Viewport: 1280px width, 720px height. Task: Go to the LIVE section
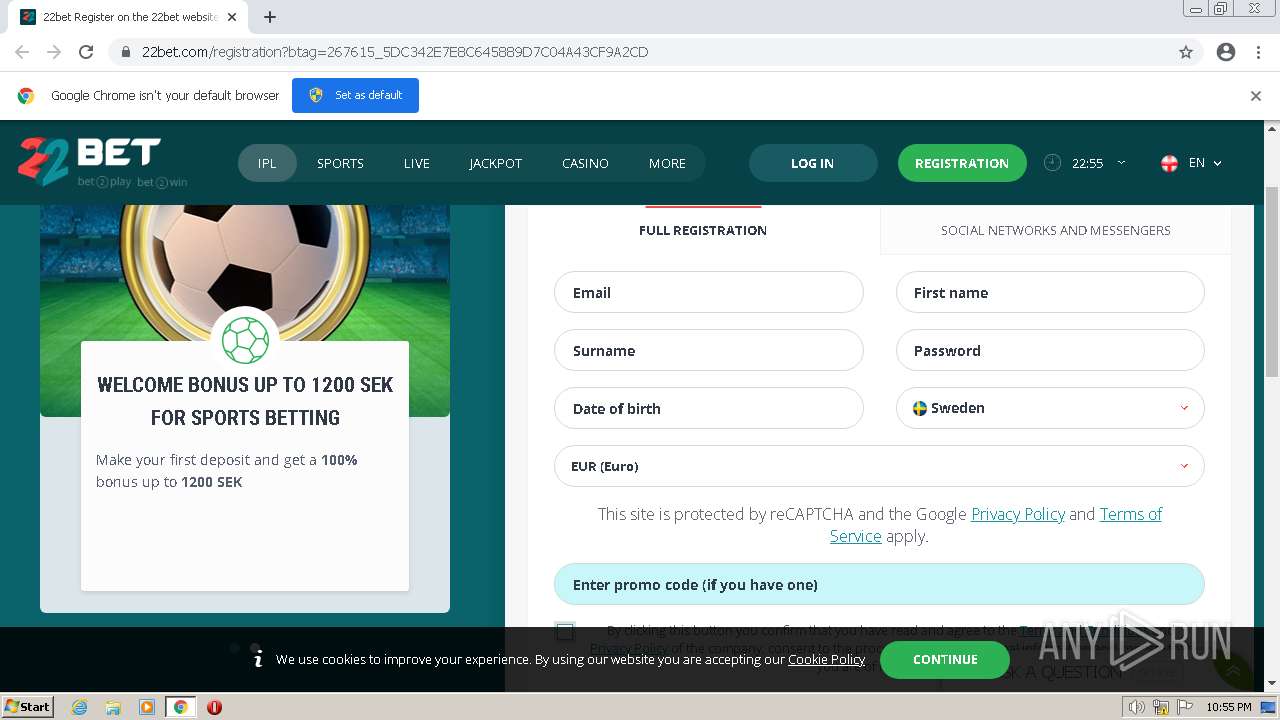coord(417,163)
